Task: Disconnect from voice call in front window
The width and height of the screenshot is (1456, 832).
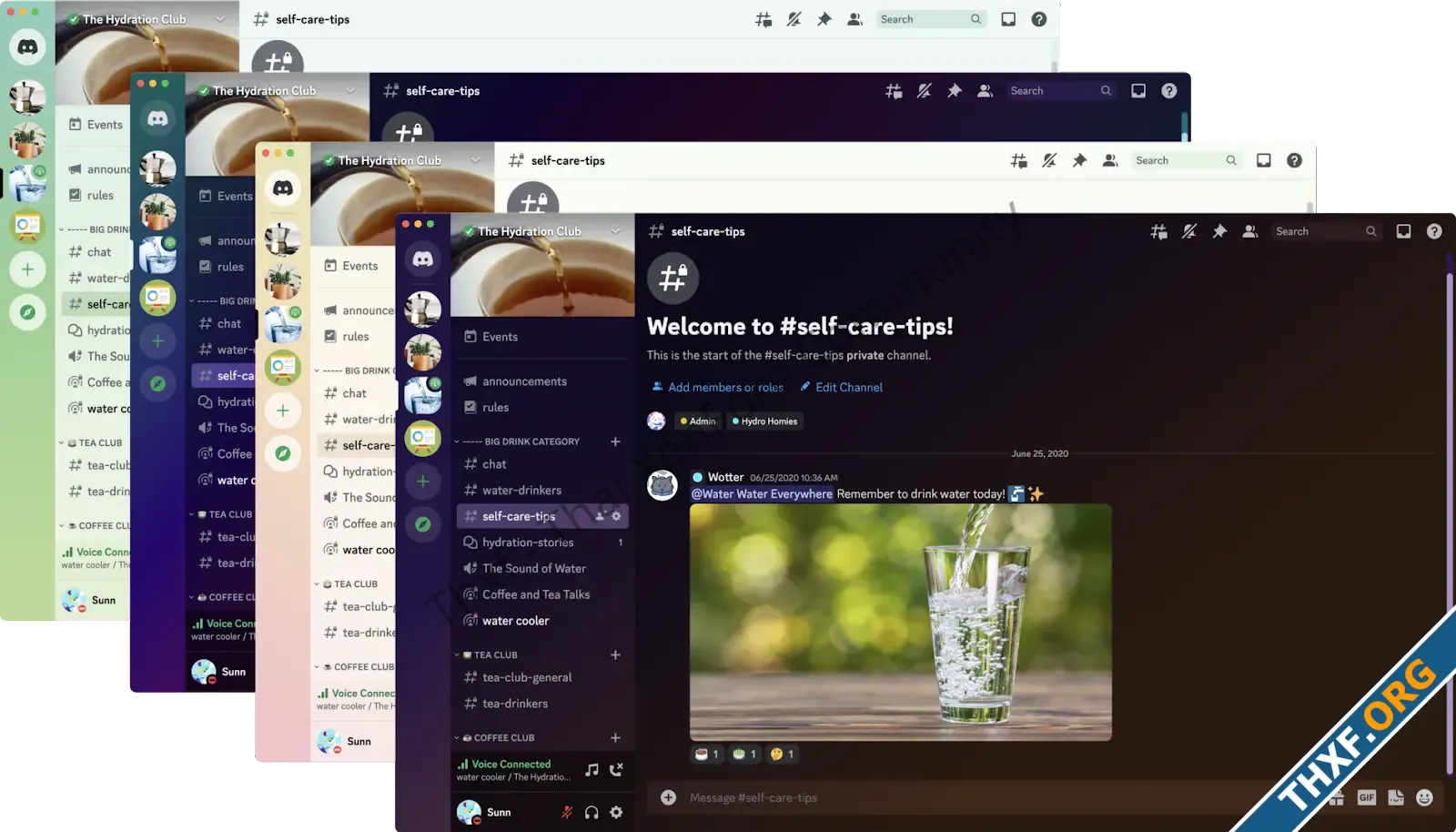Action: click(617, 770)
